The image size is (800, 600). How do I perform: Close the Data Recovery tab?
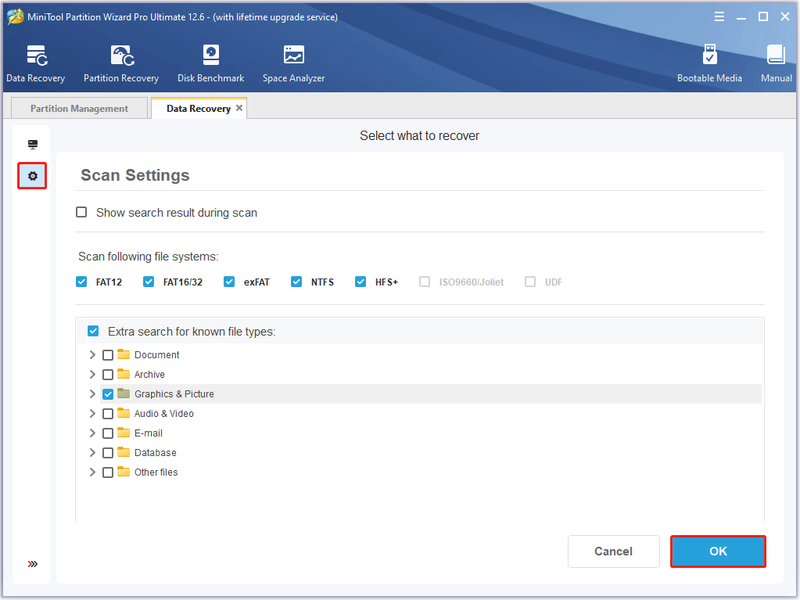[x=239, y=108]
